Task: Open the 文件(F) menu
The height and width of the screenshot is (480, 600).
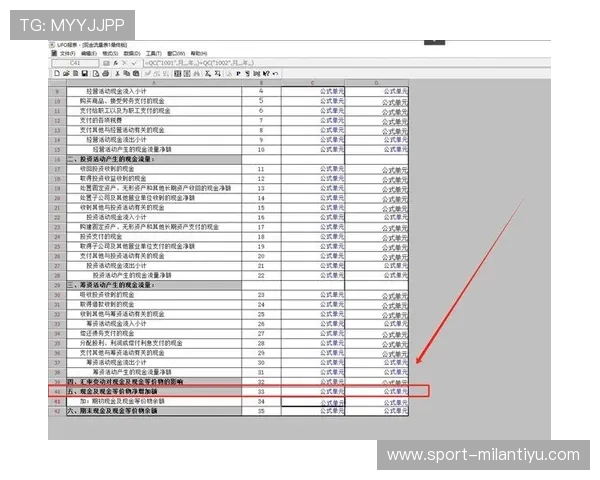Action: [67, 53]
